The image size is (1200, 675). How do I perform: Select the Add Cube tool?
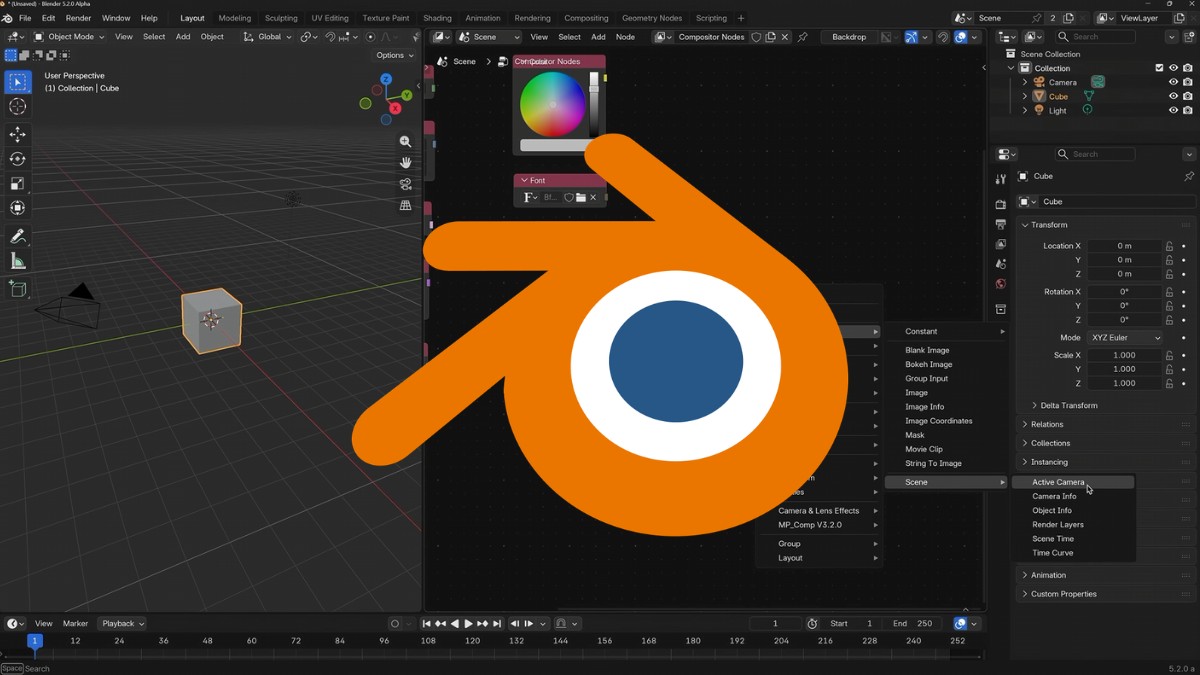(x=18, y=289)
